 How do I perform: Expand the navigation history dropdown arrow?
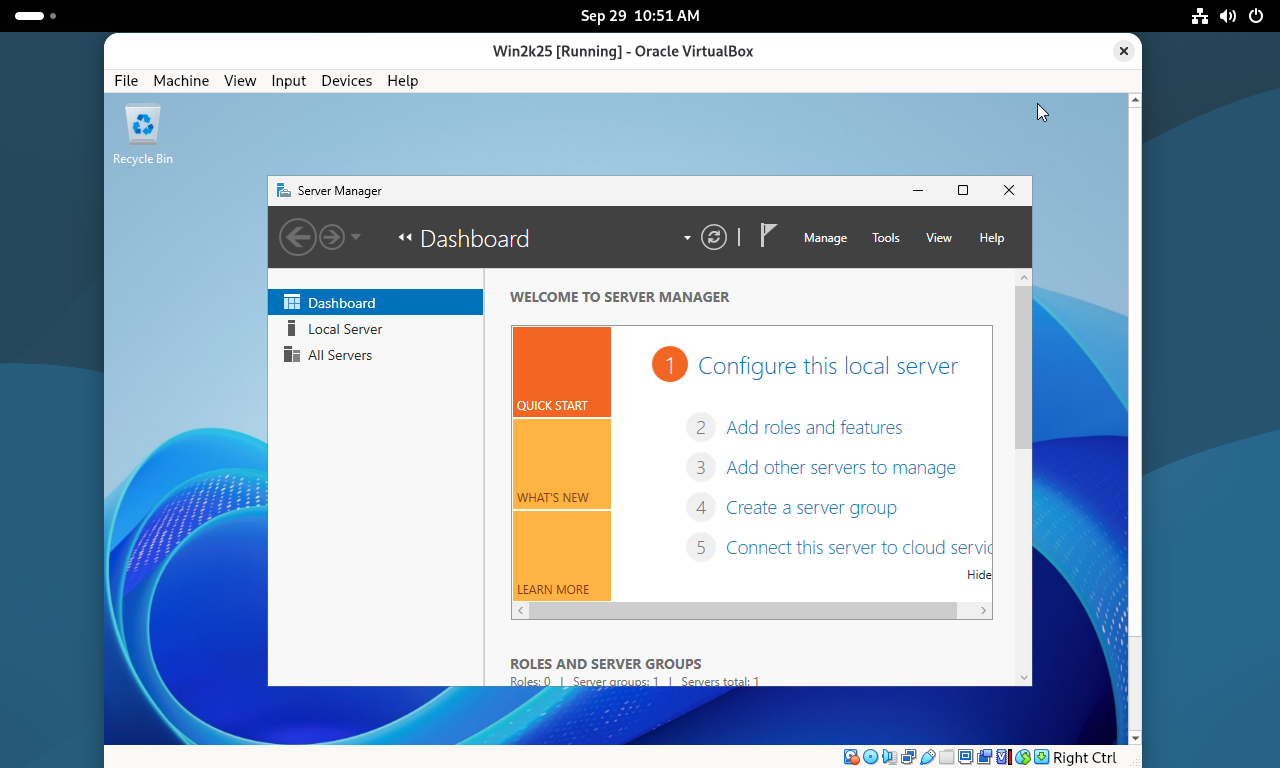pyautogui.click(x=356, y=237)
